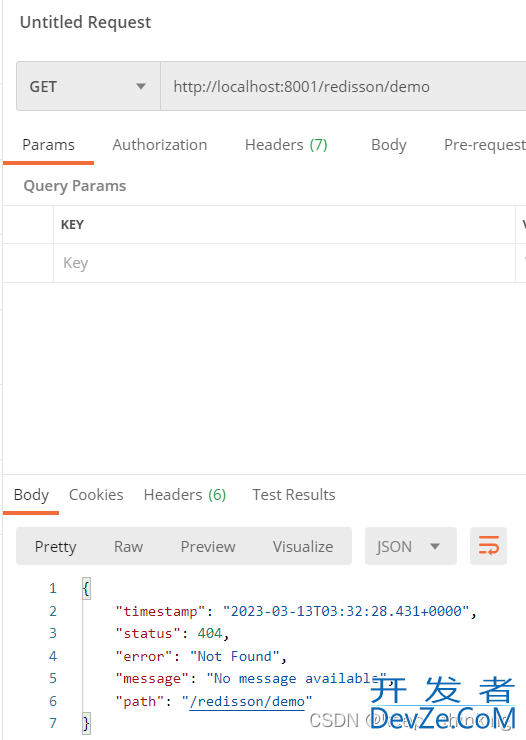Select the response Body tab
The width and height of the screenshot is (526, 740).
[x=31, y=495]
